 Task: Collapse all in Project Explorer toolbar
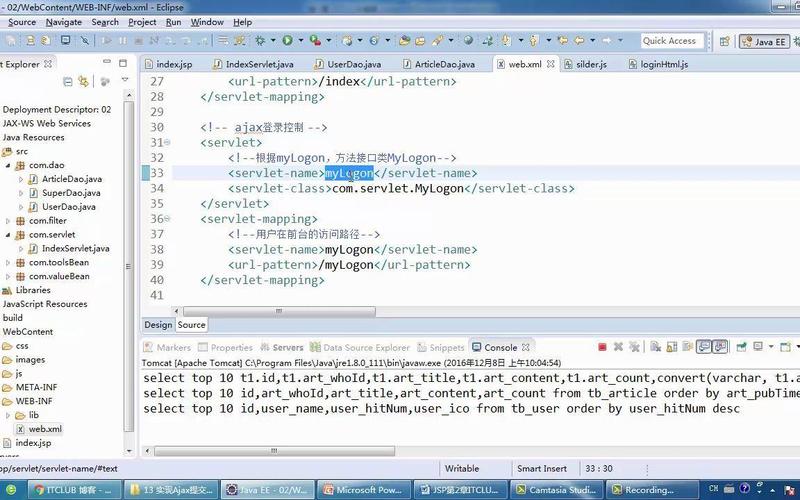[67, 82]
